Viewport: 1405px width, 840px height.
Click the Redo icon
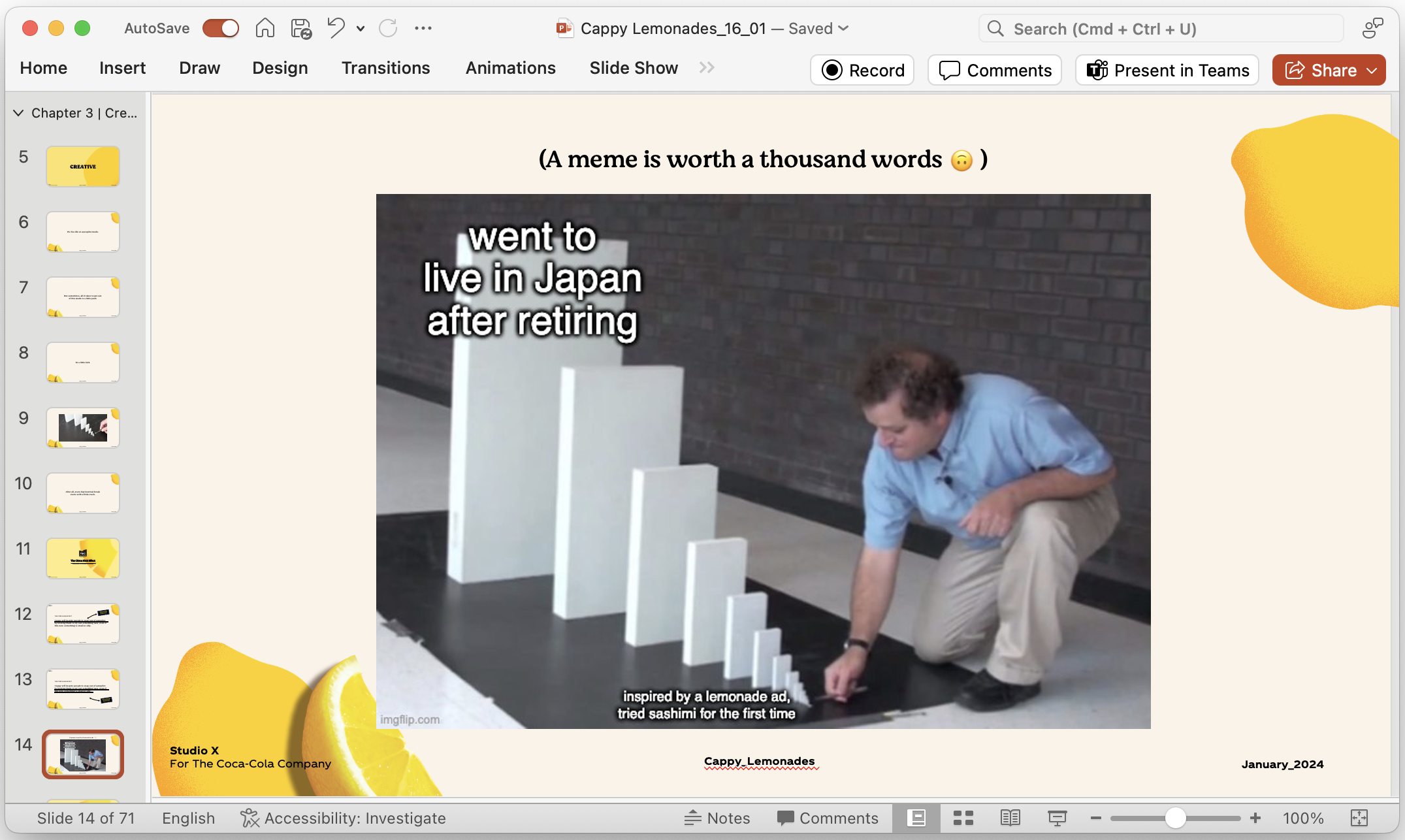(388, 28)
